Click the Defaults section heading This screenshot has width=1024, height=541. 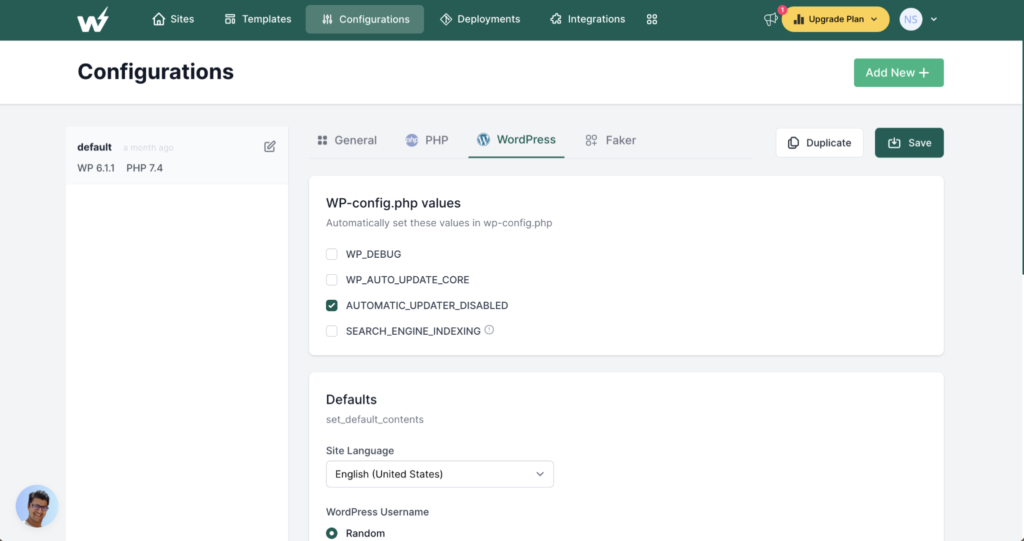(x=351, y=399)
